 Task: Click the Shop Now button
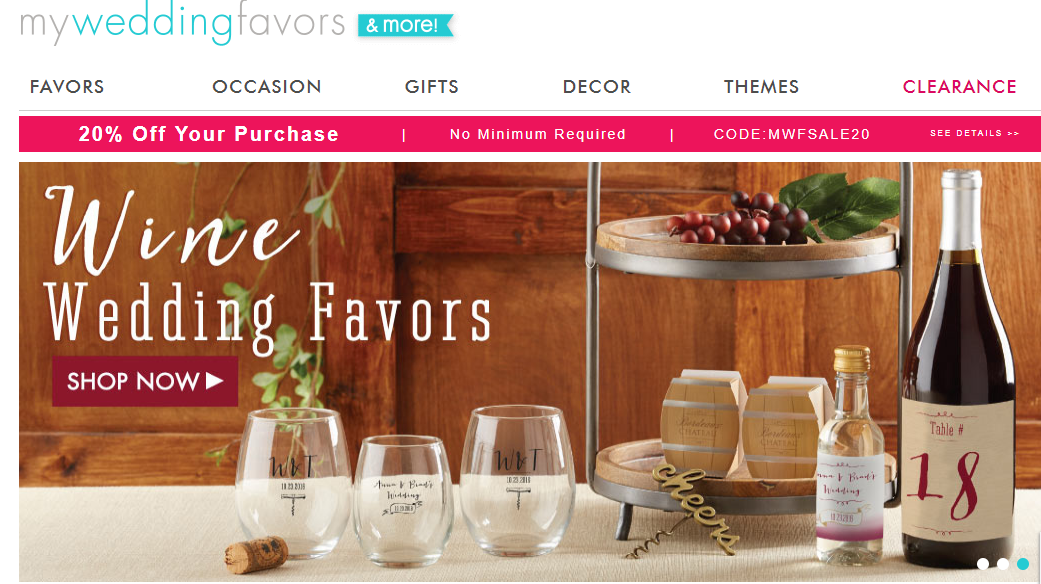pyautogui.click(x=145, y=381)
